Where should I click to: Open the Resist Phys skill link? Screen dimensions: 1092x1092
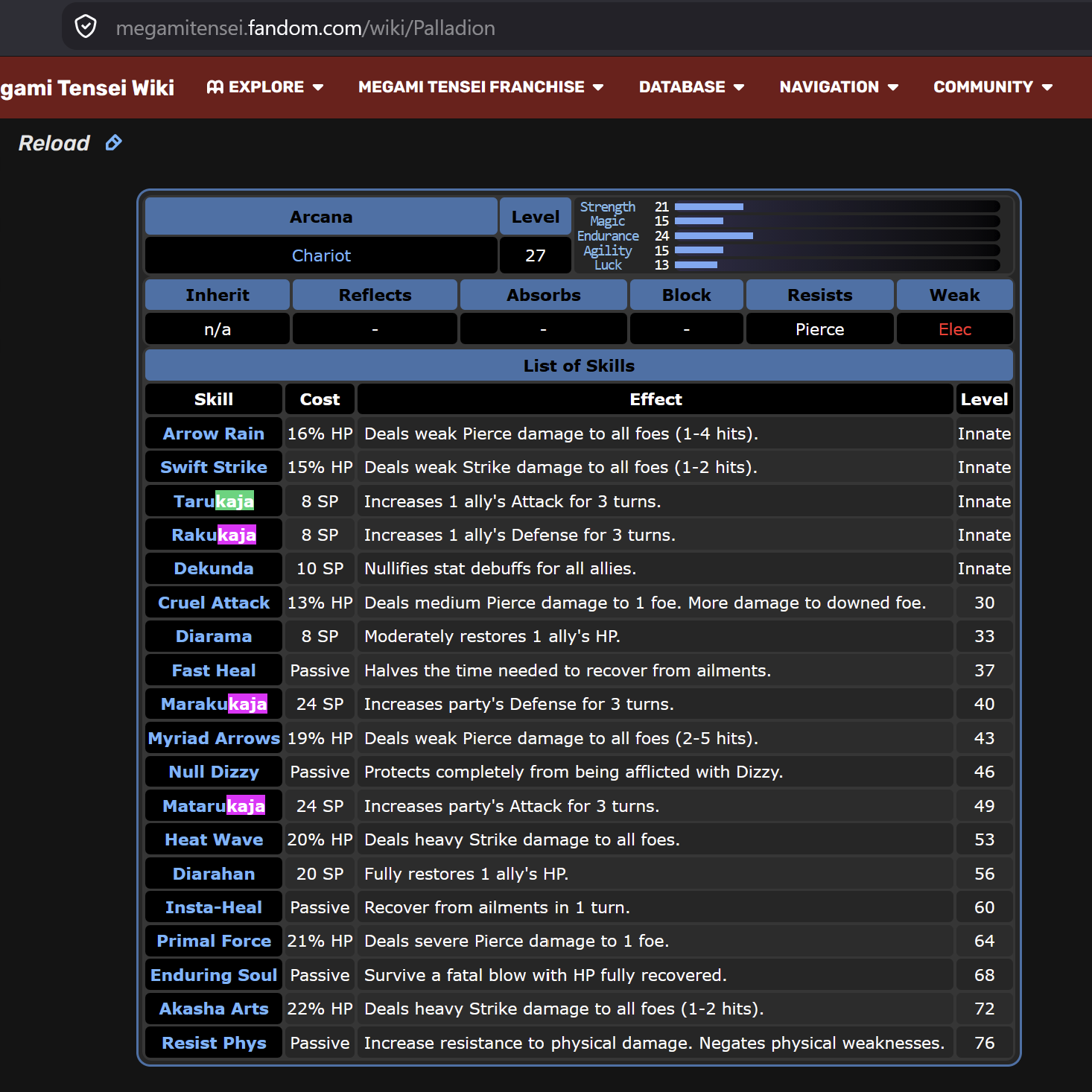pos(214,1043)
